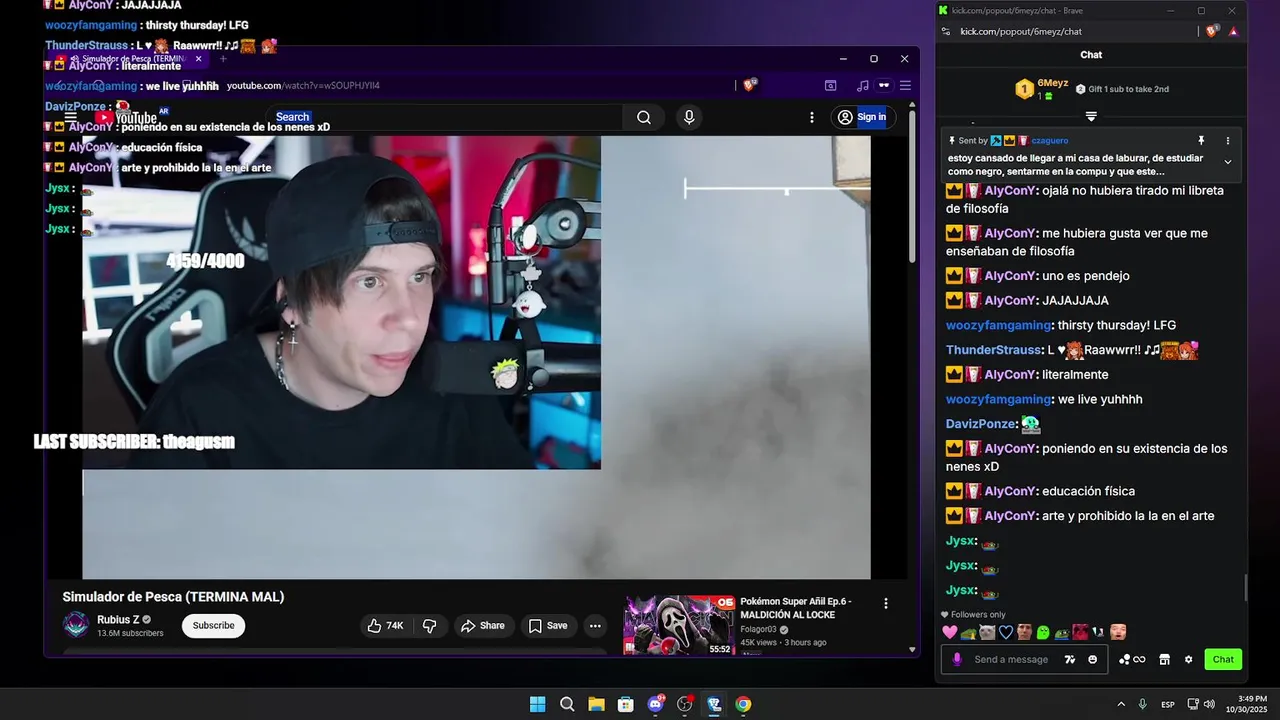Open Brave main menu in YouTube window
1280x720 pixels.
pos(905,86)
